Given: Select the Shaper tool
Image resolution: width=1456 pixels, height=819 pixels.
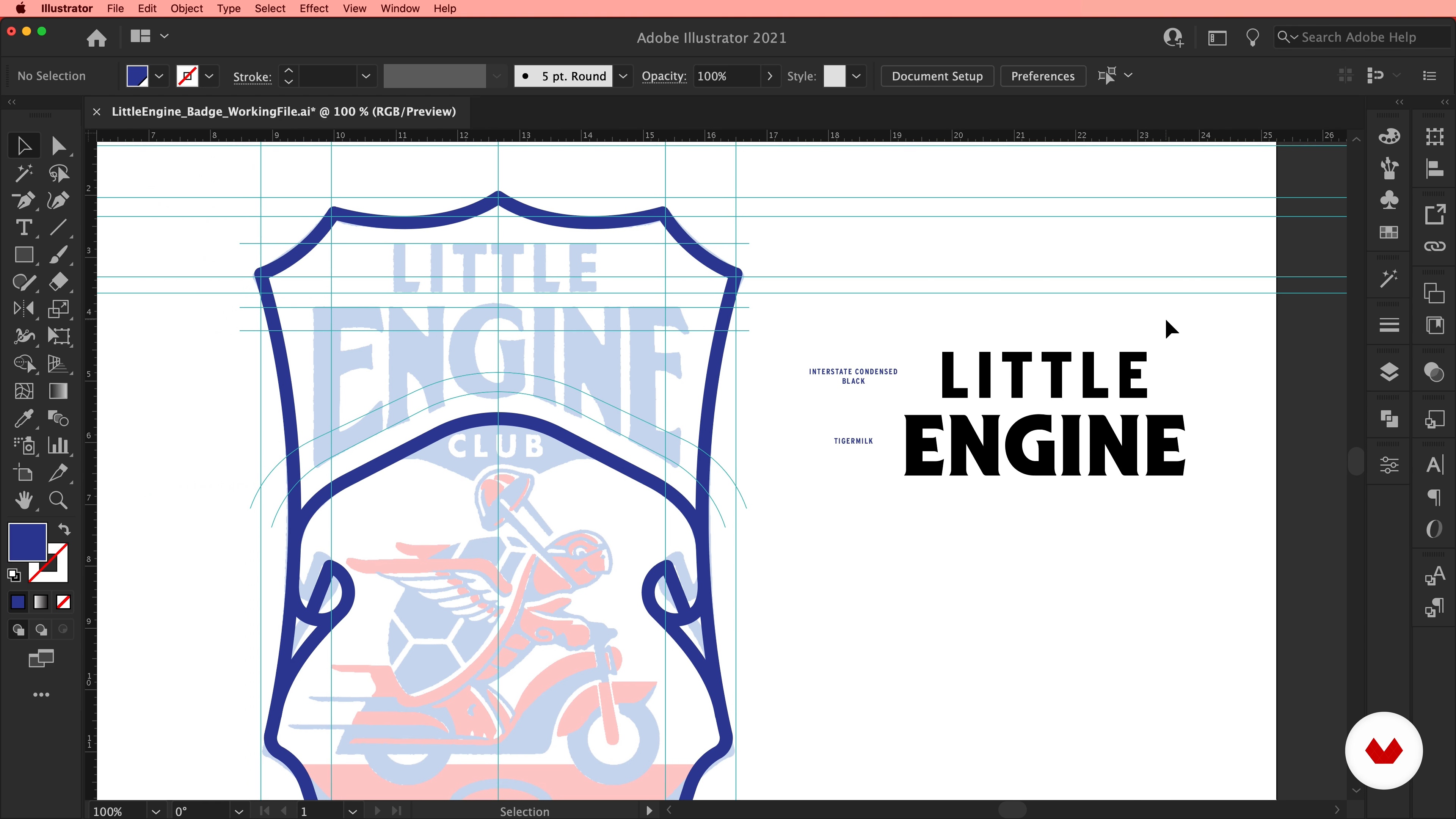Looking at the screenshot, I should coord(24,282).
